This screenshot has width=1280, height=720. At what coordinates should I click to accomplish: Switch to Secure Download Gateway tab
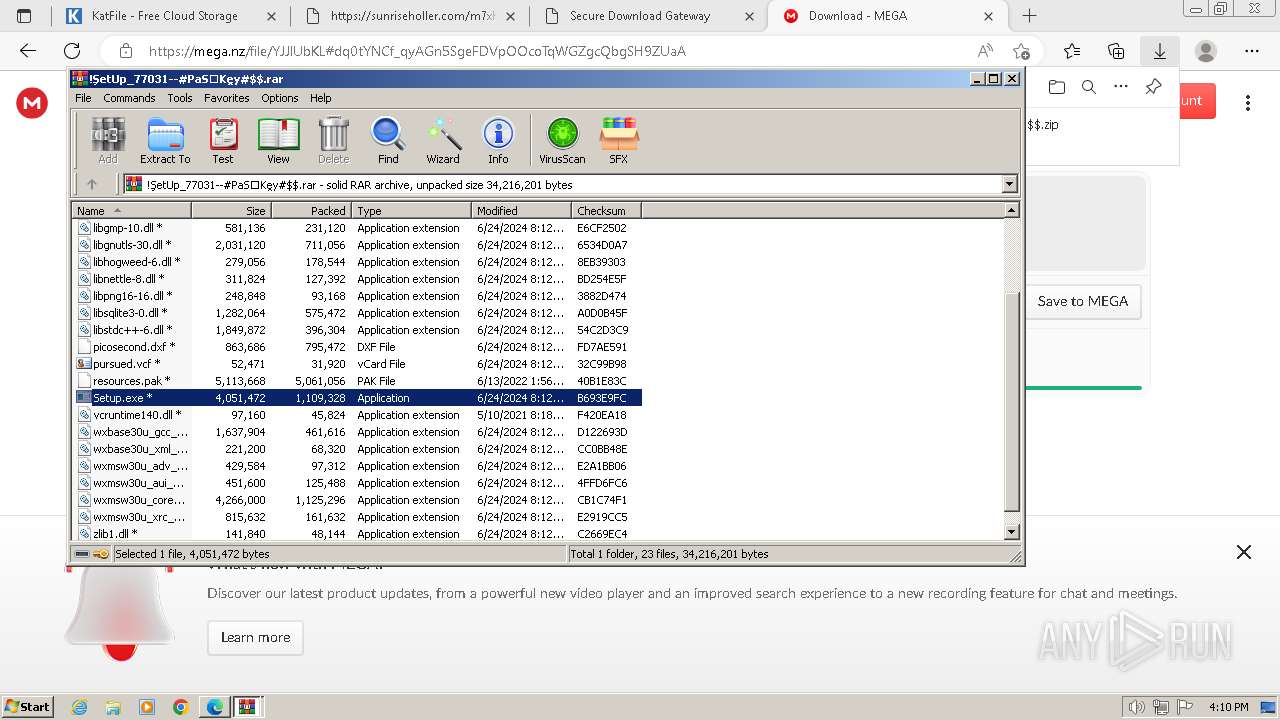(648, 16)
